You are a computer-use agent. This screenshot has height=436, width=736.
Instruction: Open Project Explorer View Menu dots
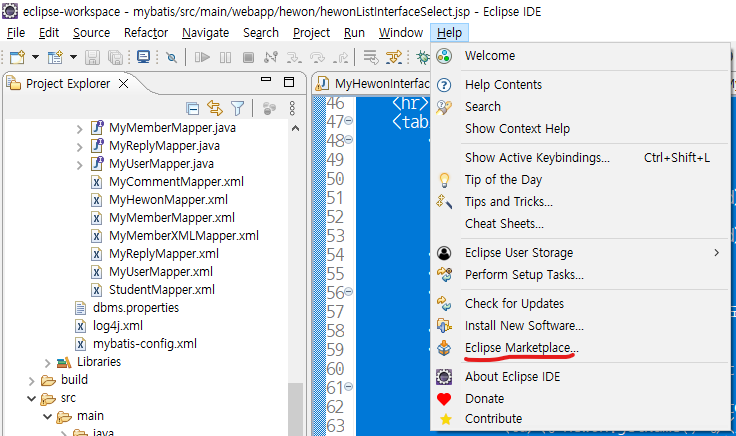point(292,108)
